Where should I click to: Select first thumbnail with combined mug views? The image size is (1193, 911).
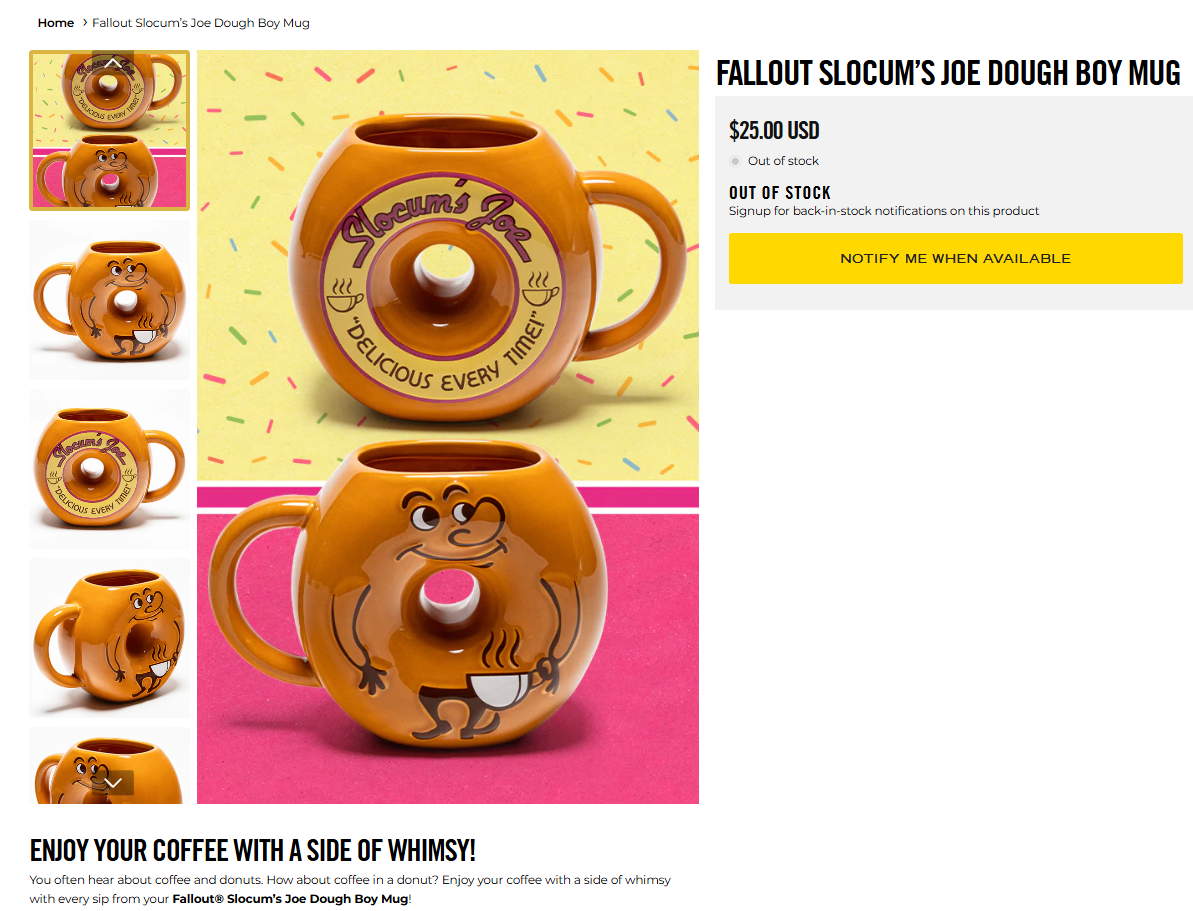(x=110, y=130)
